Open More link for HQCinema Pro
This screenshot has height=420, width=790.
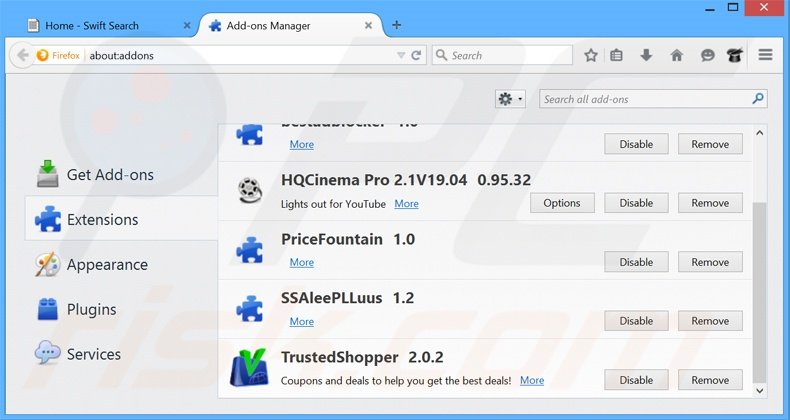406,203
